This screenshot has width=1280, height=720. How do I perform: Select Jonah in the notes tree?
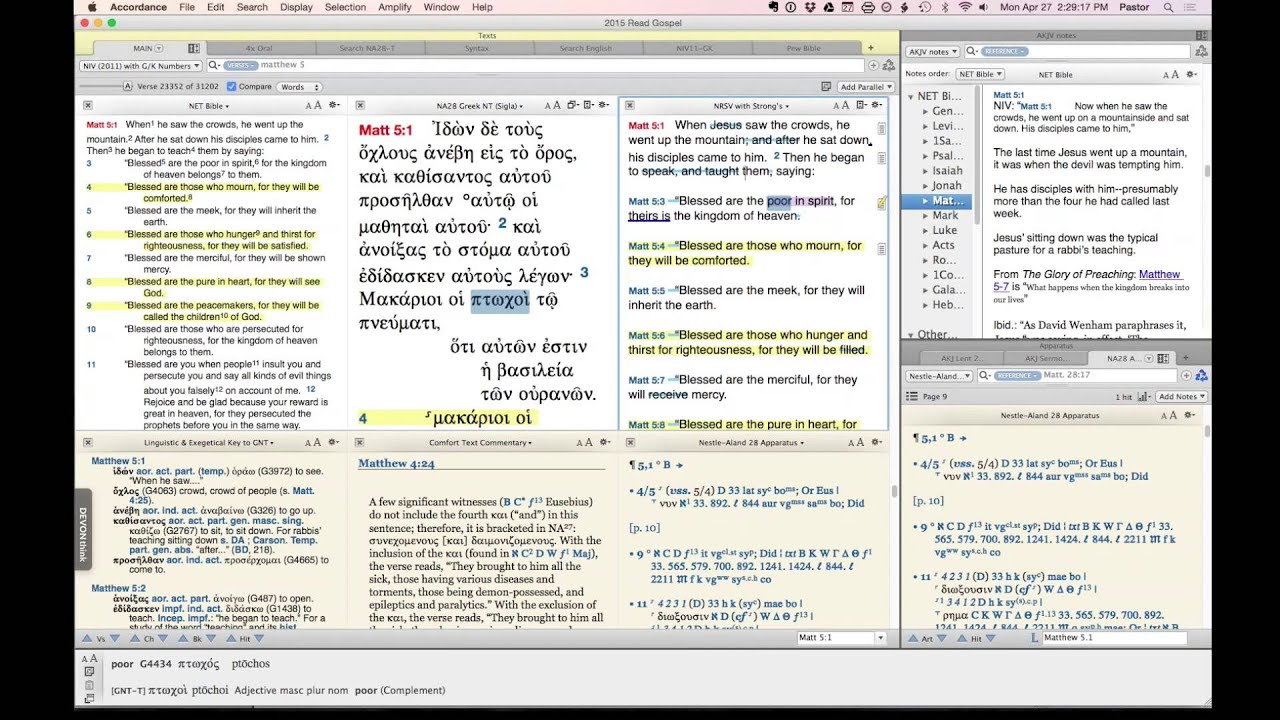coord(946,186)
